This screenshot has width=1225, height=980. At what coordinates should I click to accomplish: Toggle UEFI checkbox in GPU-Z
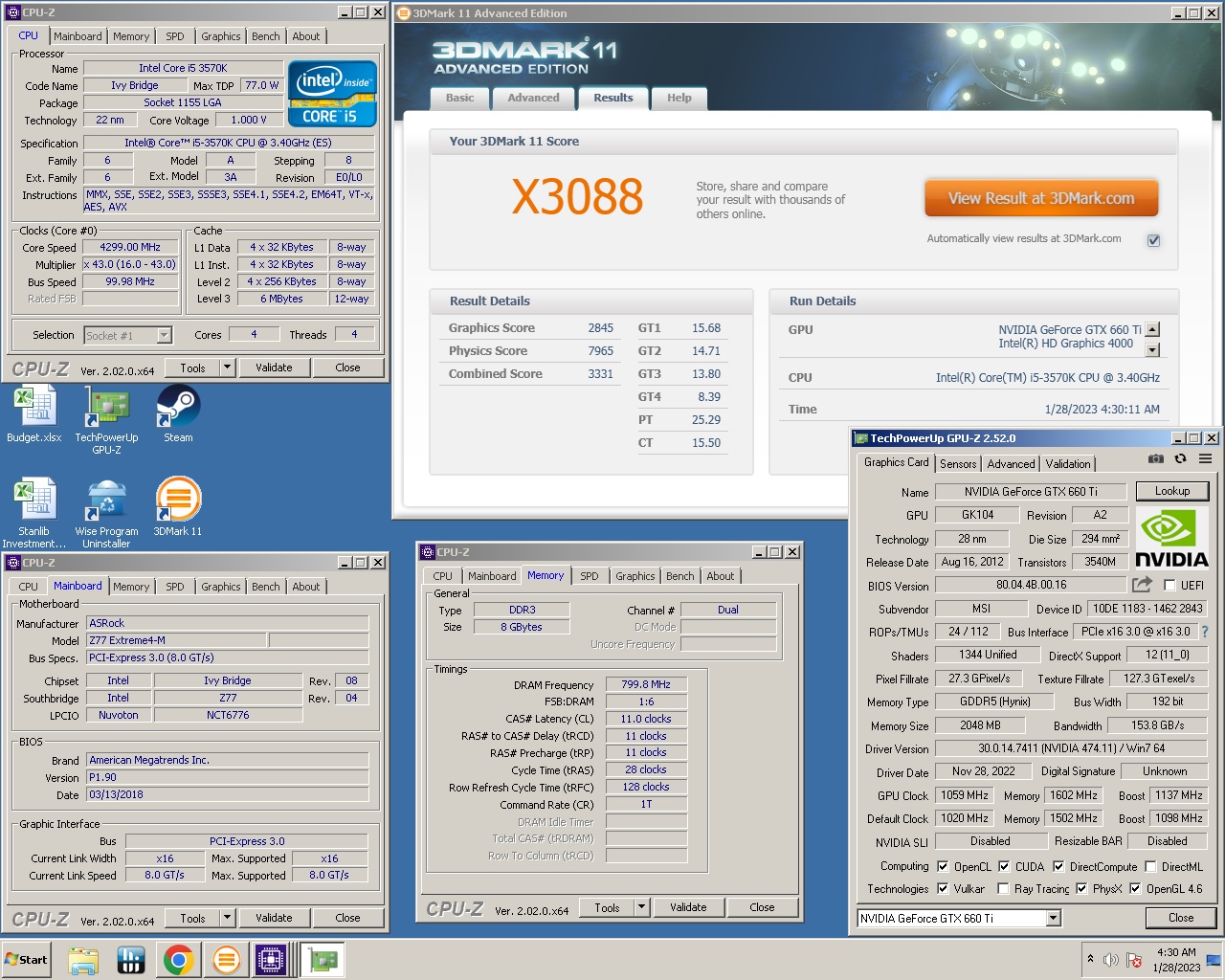[1169, 585]
